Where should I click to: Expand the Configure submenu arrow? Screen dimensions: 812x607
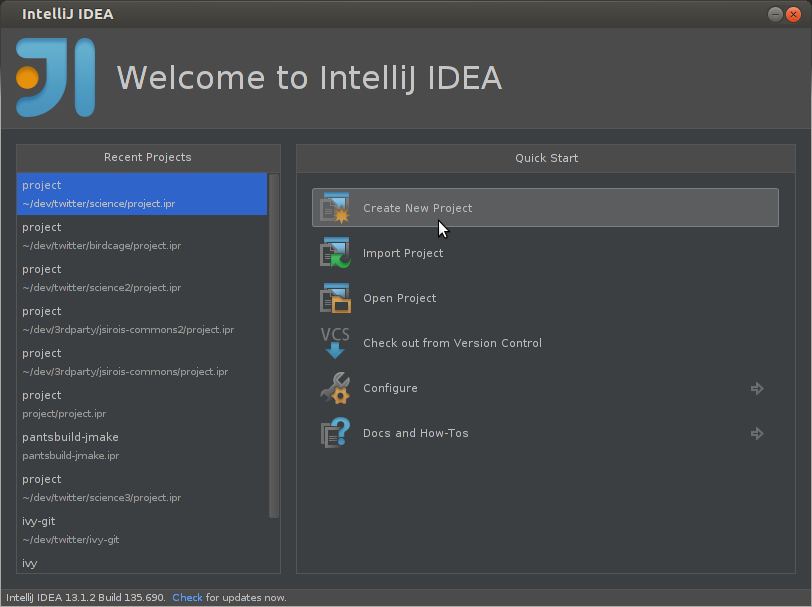coord(757,388)
